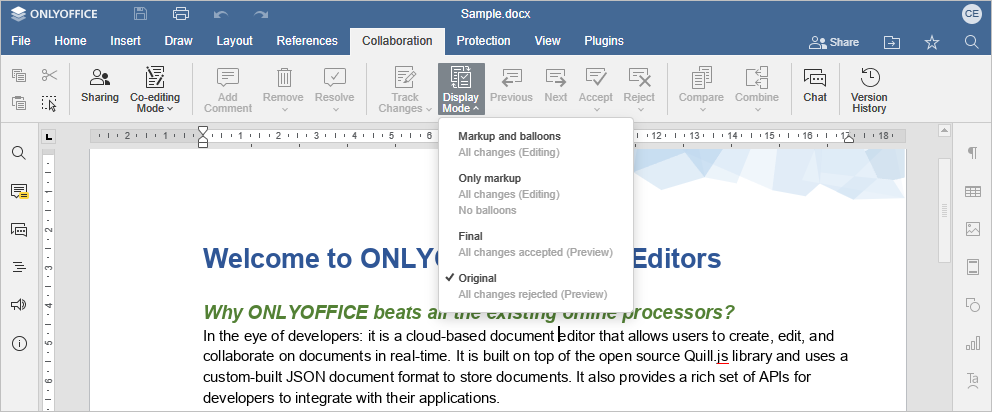Click the vertical scrollbar up arrow
The width and height of the screenshot is (992, 412).
[x=945, y=131]
